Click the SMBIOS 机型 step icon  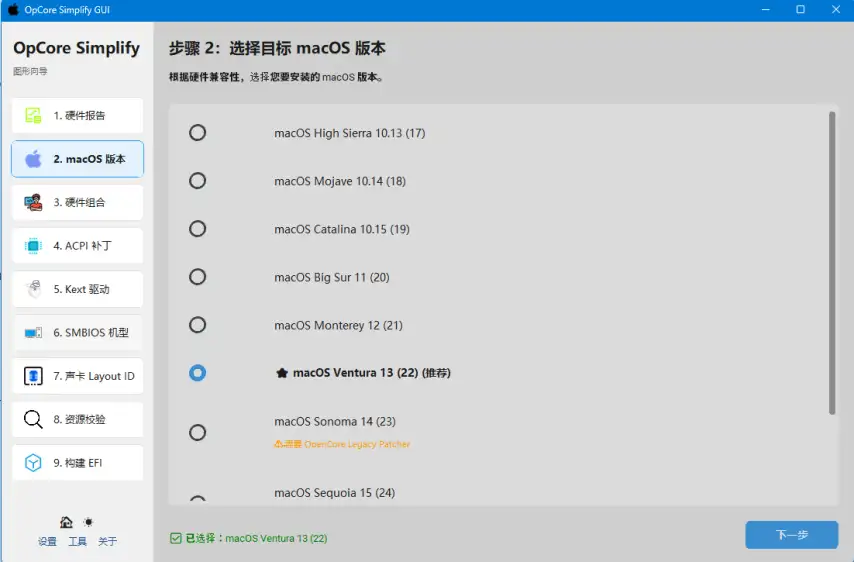[x=33, y=333]
